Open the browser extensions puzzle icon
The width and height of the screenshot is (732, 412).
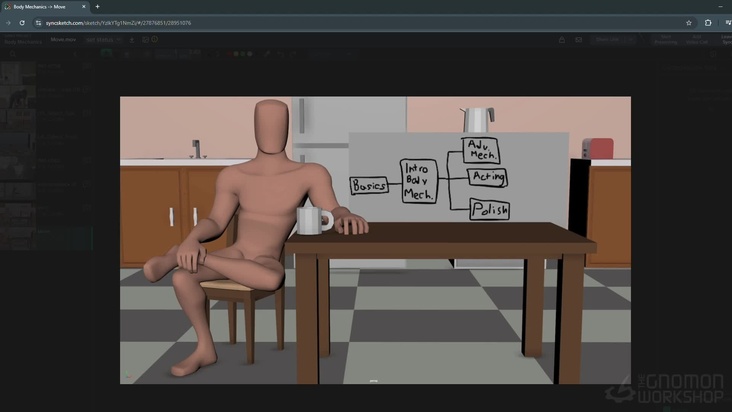pyautogui.click(x=708, y=22)
